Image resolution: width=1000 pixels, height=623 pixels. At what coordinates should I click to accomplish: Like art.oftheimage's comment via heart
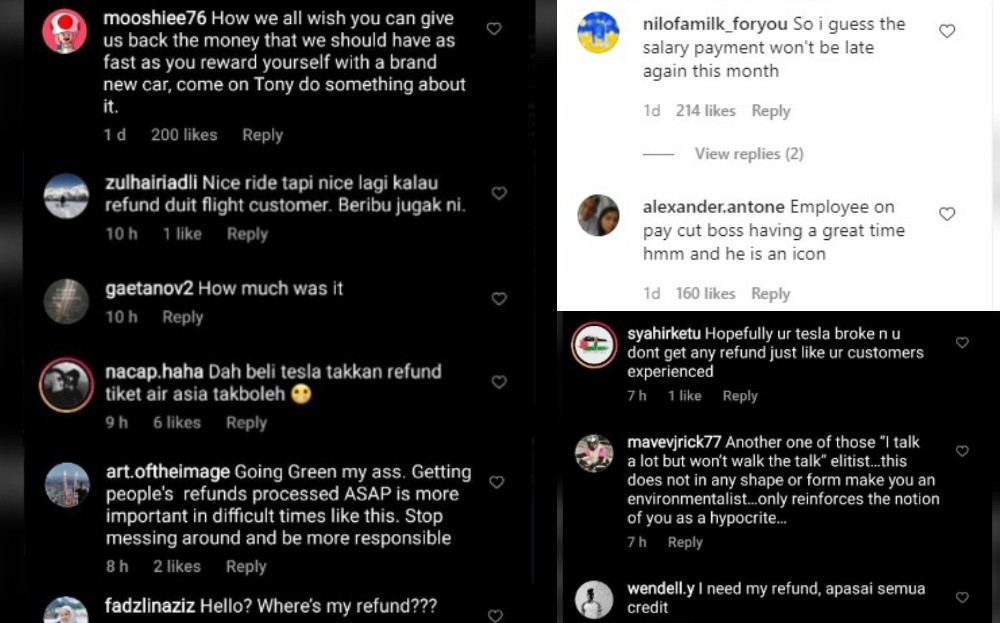pyautogui.click(x=496, y=482)
